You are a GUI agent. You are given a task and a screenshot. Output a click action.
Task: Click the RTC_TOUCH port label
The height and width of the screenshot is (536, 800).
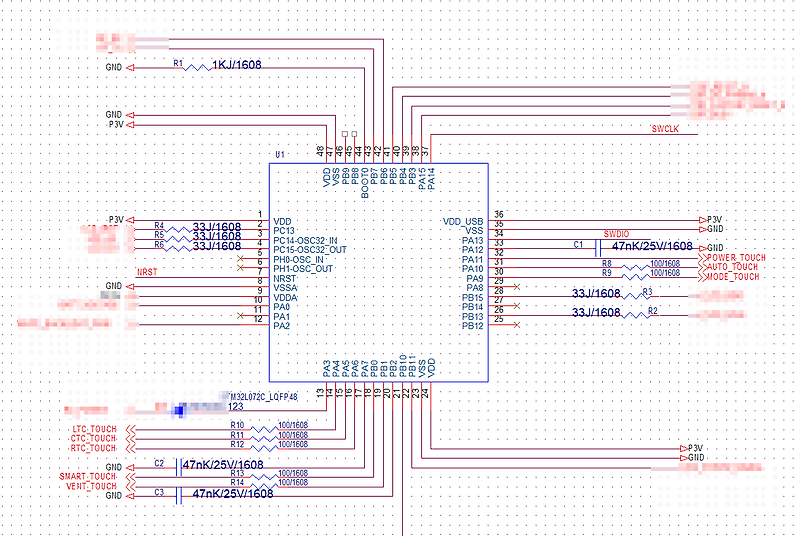pyautogui.click(x=93, y=448)
